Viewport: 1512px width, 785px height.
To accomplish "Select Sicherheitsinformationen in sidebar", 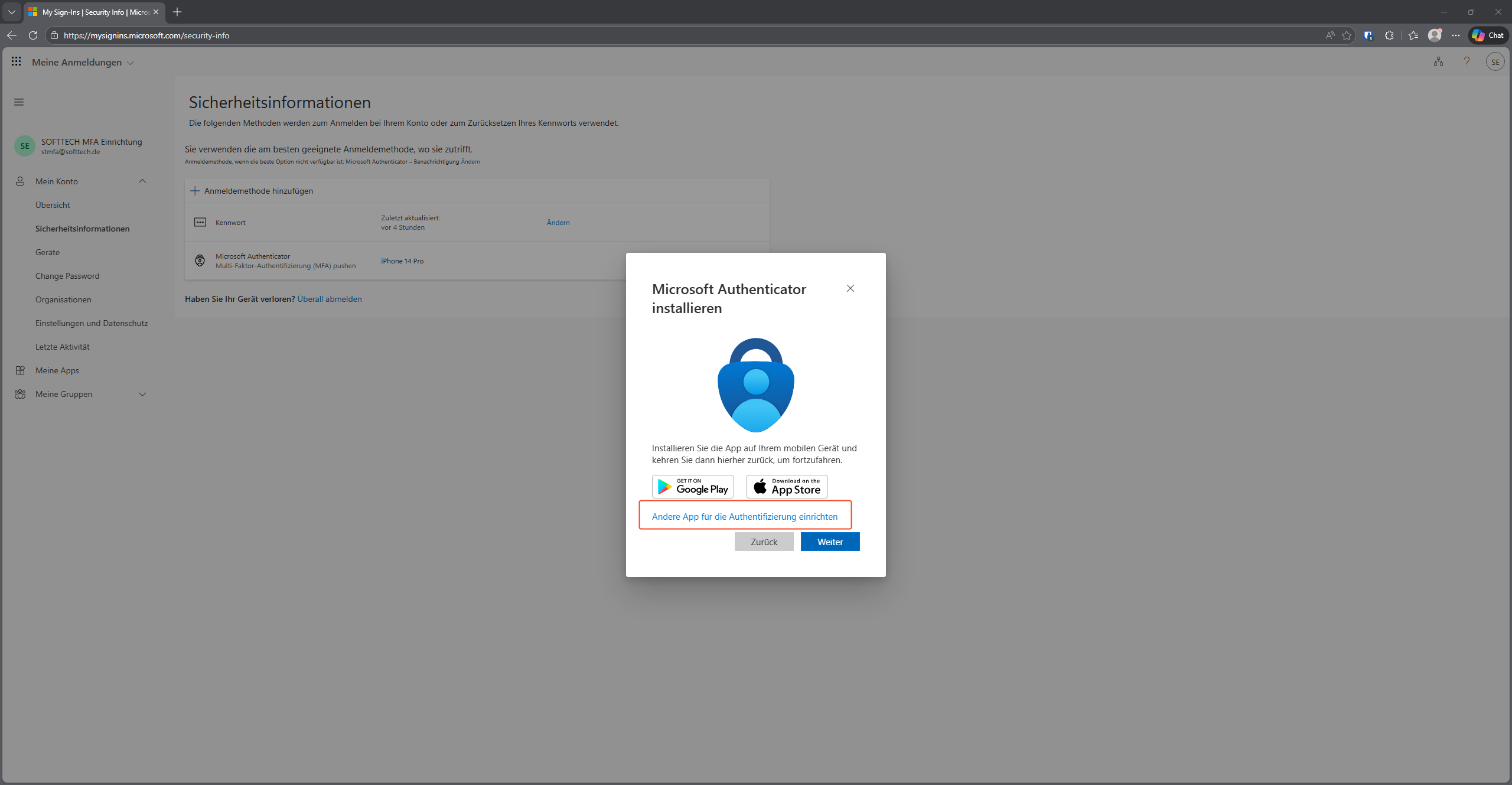I will 82,229.
